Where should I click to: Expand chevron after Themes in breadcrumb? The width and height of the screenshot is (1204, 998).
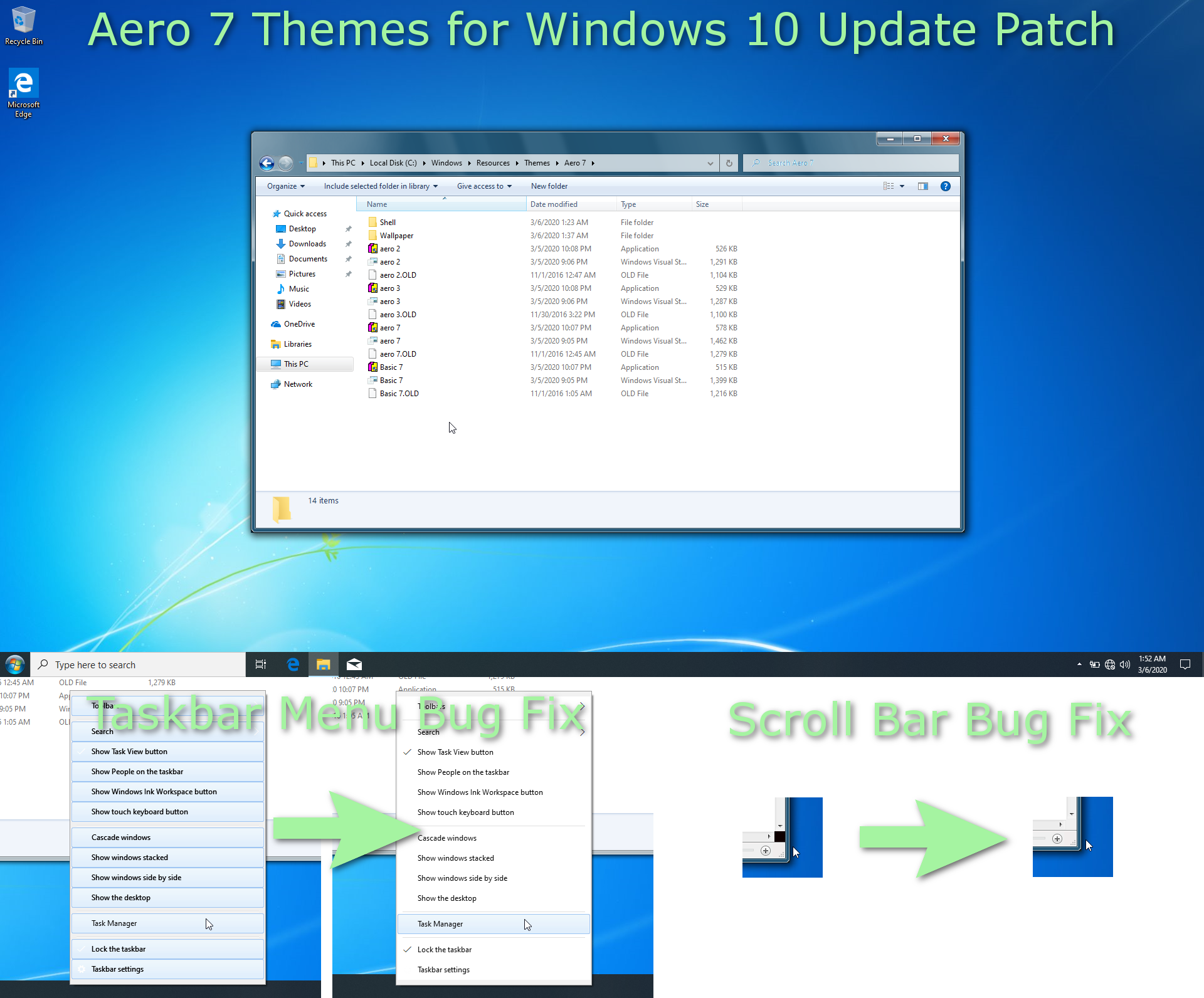tap(557, 163)
